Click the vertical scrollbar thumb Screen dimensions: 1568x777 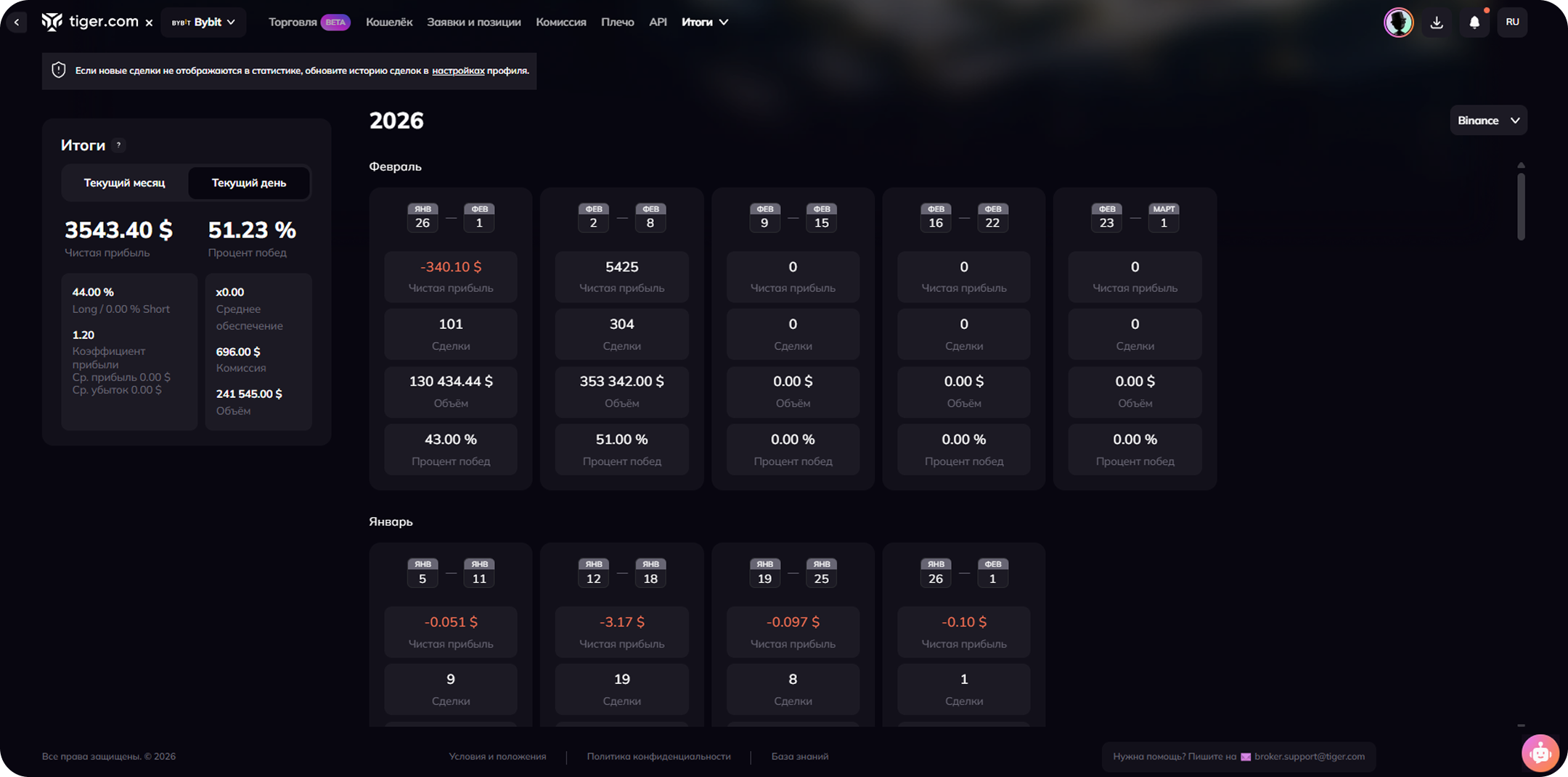1521,206
